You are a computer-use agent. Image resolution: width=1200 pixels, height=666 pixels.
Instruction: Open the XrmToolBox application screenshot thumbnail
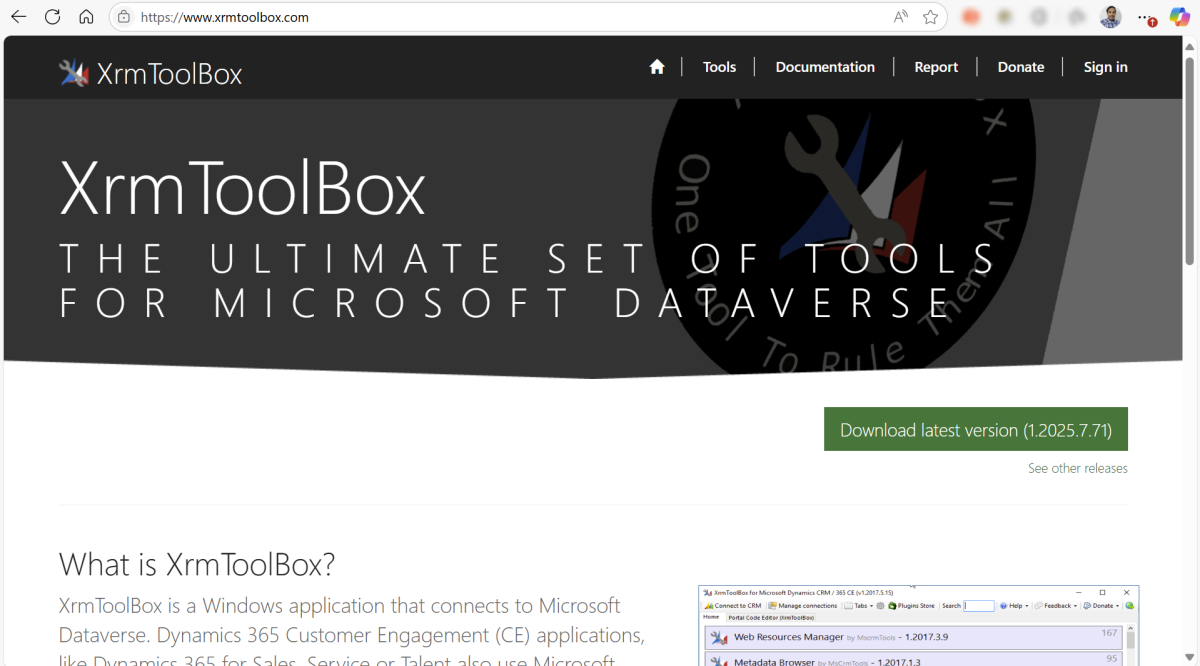(x=918, y=626)
